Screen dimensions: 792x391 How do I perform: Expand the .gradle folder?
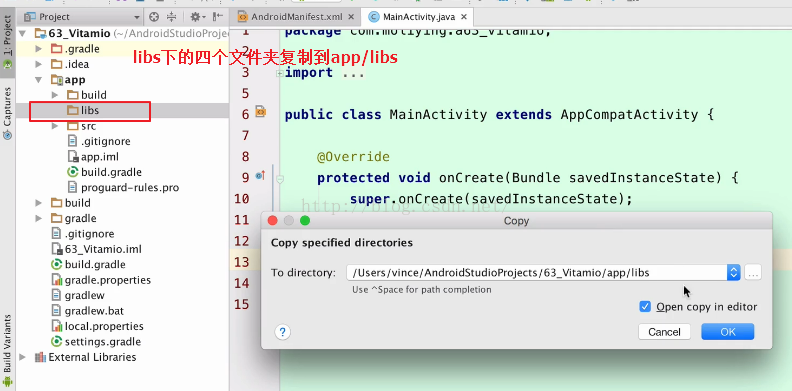pyautogui.click(x=39, y=49)
